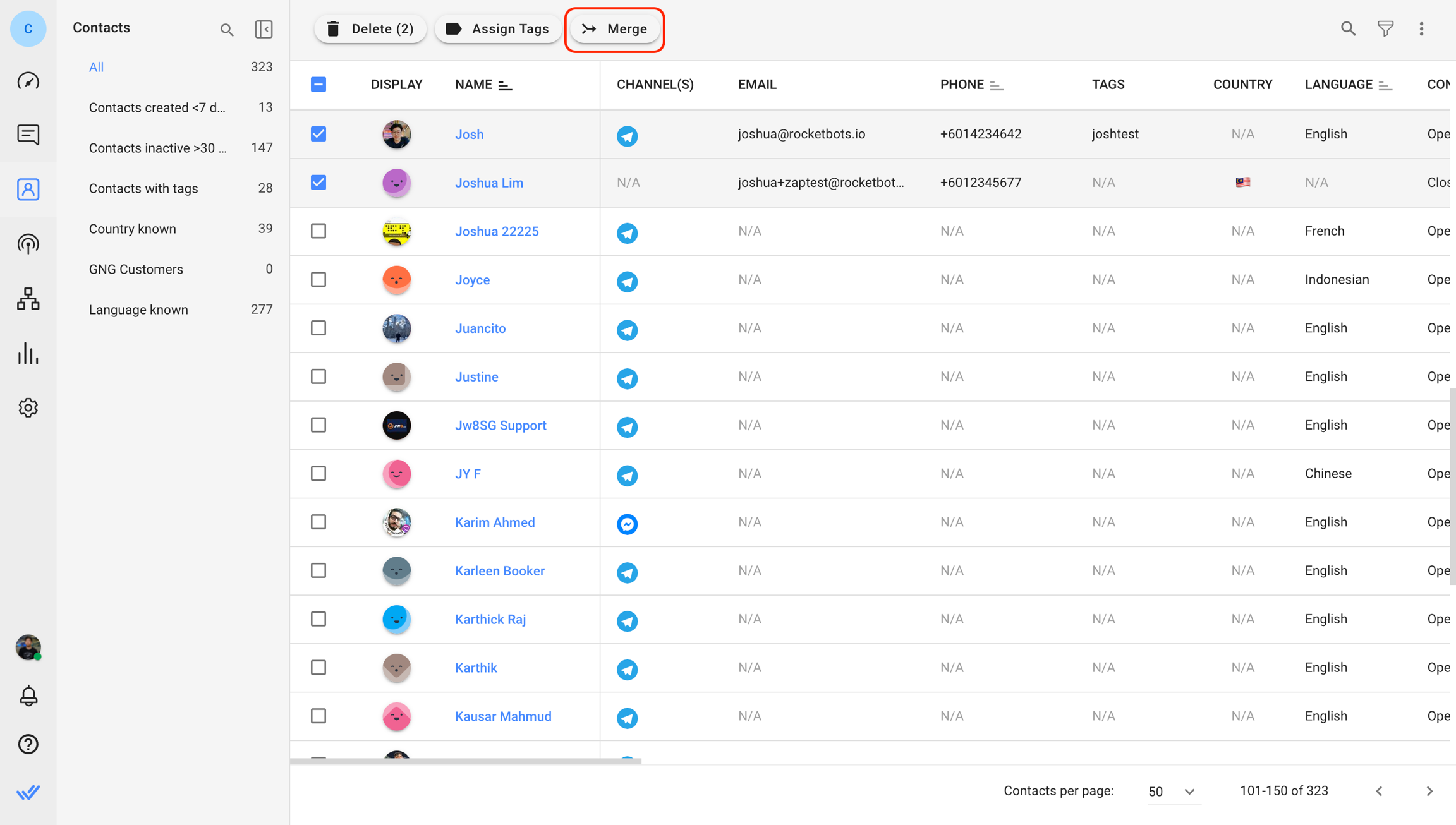Check the checkbox next to Joyce

318,279
